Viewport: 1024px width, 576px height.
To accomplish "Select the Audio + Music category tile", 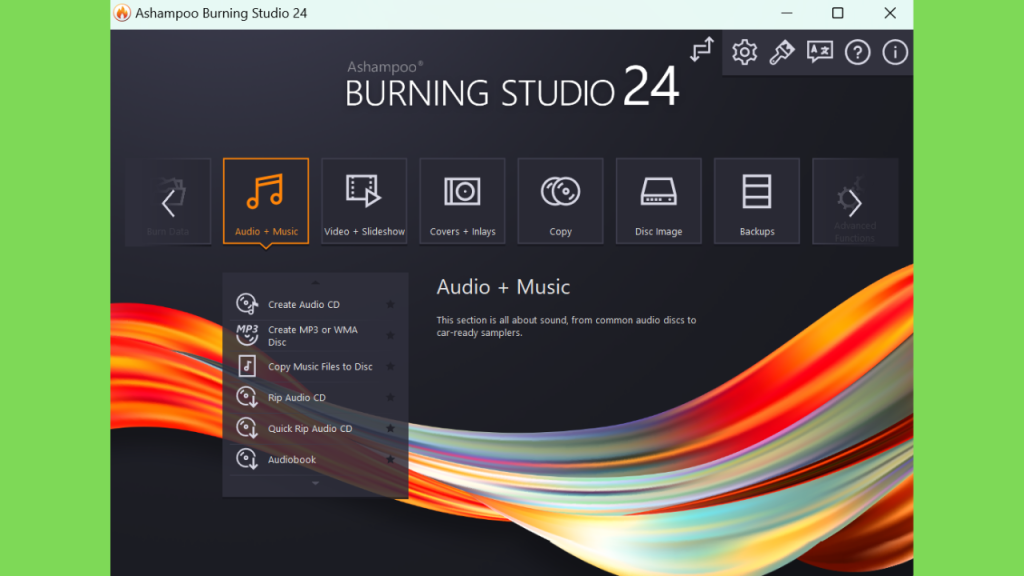I will click(266, 201).
